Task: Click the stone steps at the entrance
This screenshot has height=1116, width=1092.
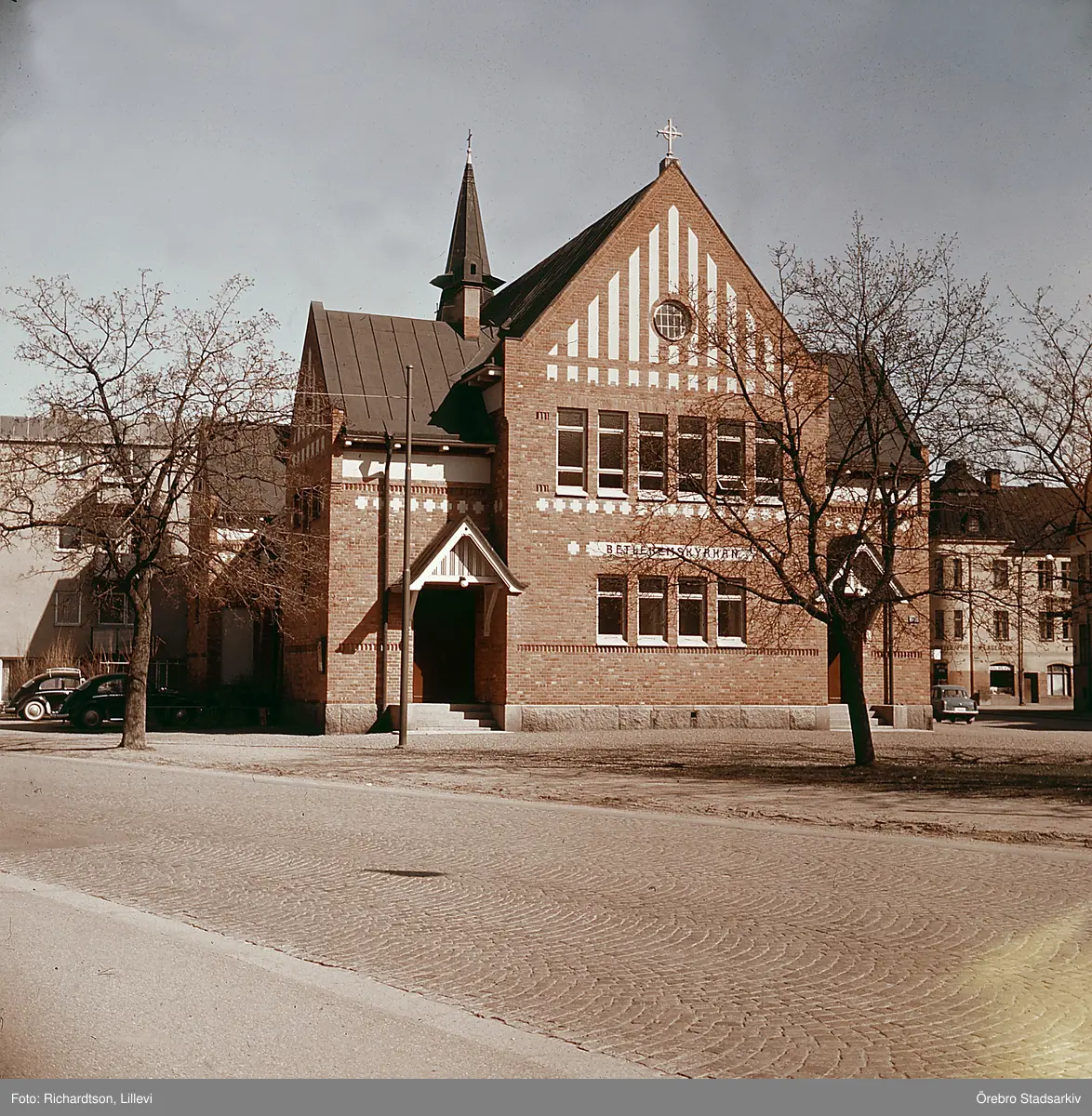Action: pos(451,717)
